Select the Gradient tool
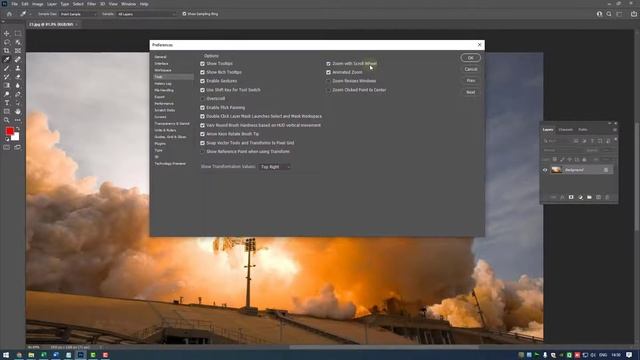640x360 pixels. click(7, 85)
